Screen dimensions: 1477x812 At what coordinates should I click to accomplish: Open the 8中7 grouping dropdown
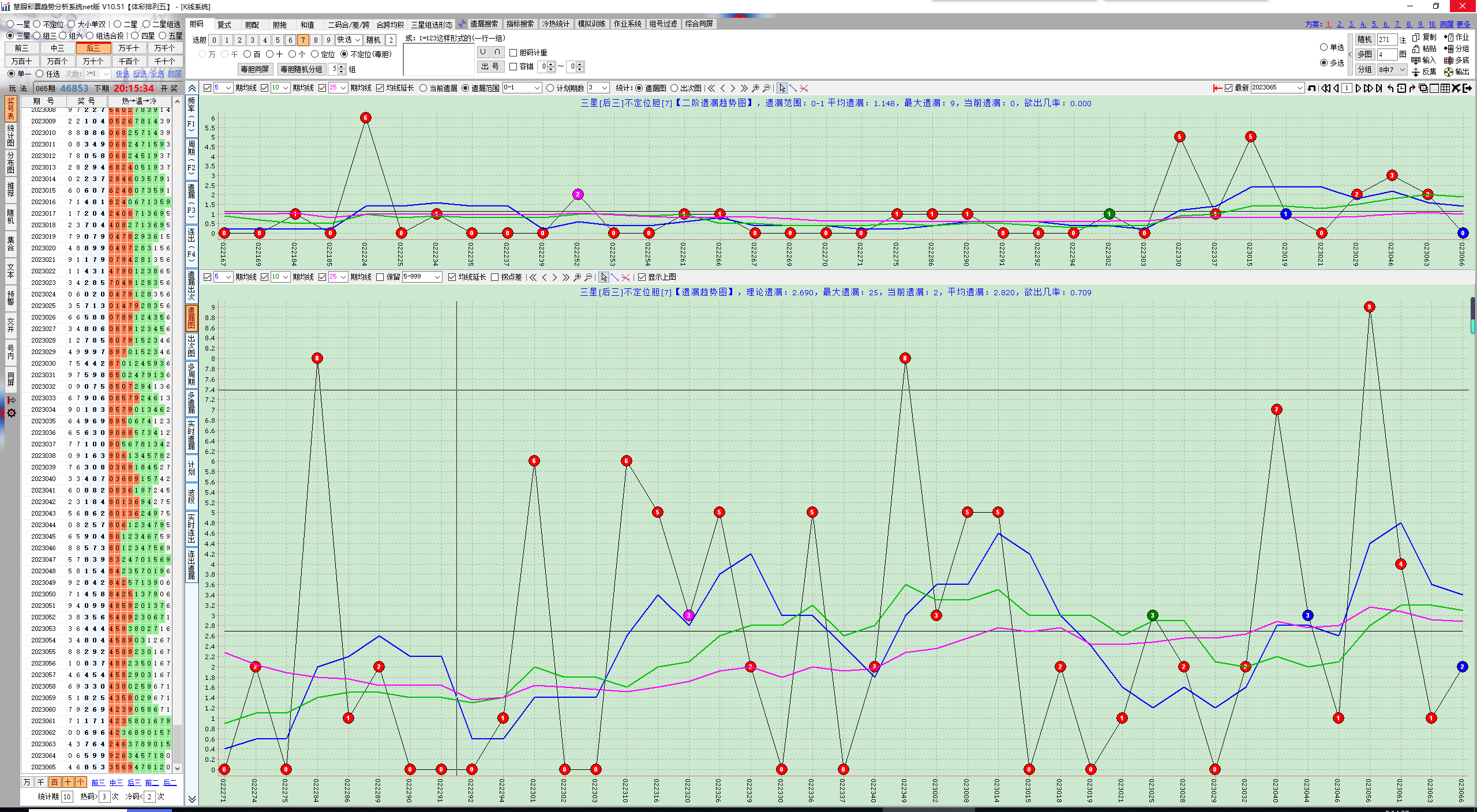(1393, 70)
